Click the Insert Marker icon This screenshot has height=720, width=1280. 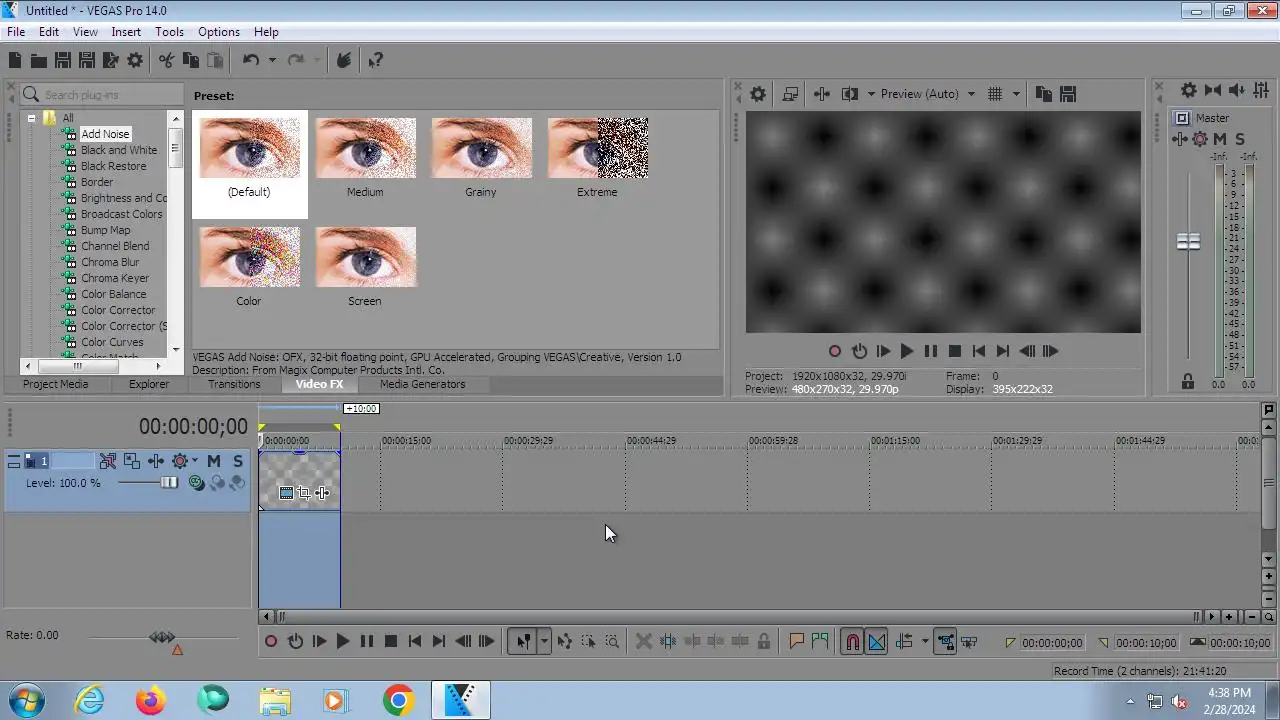797,642
